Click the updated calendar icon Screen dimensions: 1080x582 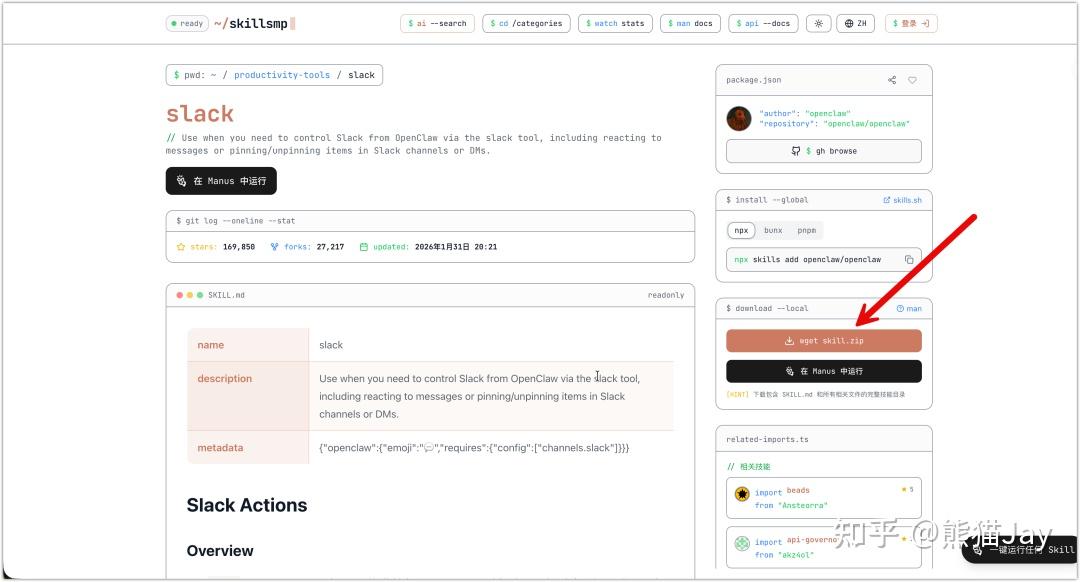point(364,247)
